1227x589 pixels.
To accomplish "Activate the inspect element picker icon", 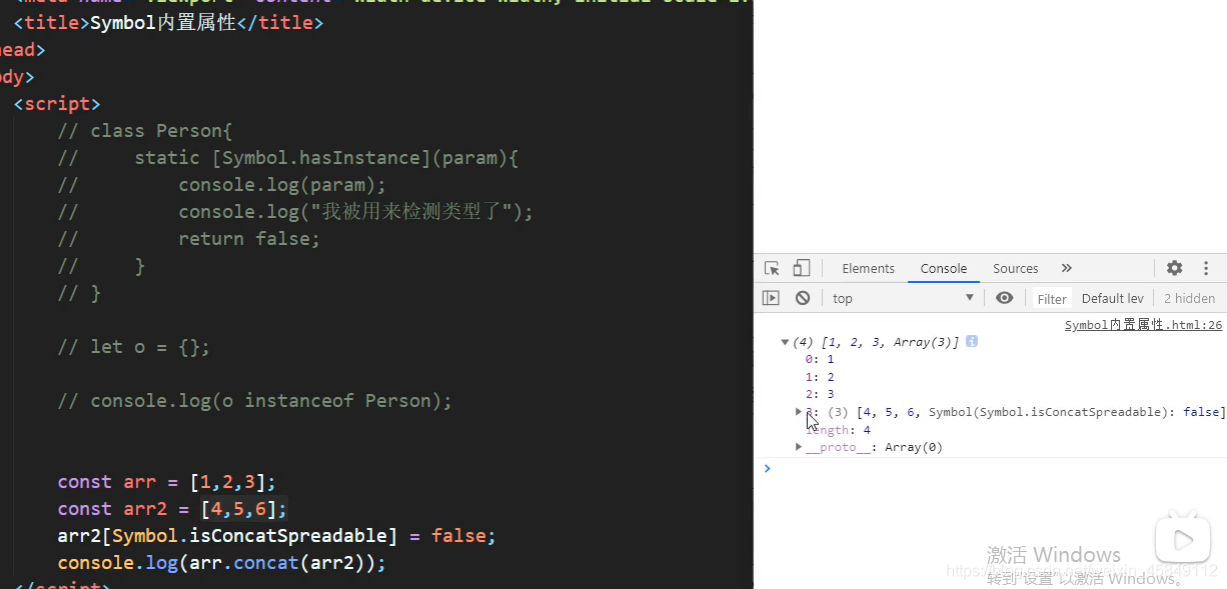I will [772, 268].
